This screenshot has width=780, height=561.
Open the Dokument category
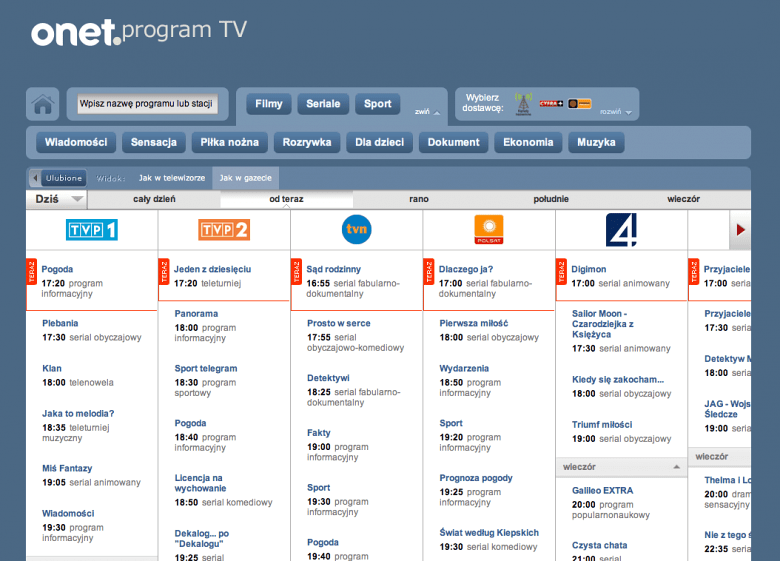tap(454, 142)
